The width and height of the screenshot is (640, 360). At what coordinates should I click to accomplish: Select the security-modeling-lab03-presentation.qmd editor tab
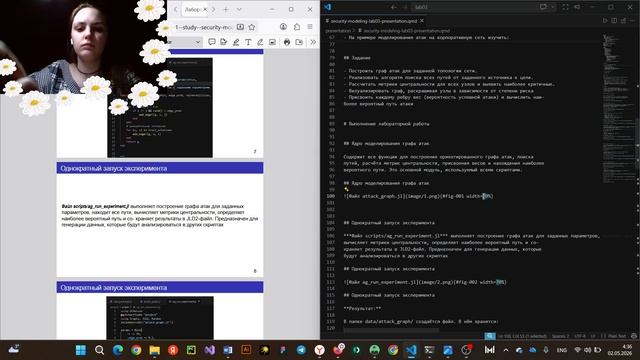[x=374, y=20]
